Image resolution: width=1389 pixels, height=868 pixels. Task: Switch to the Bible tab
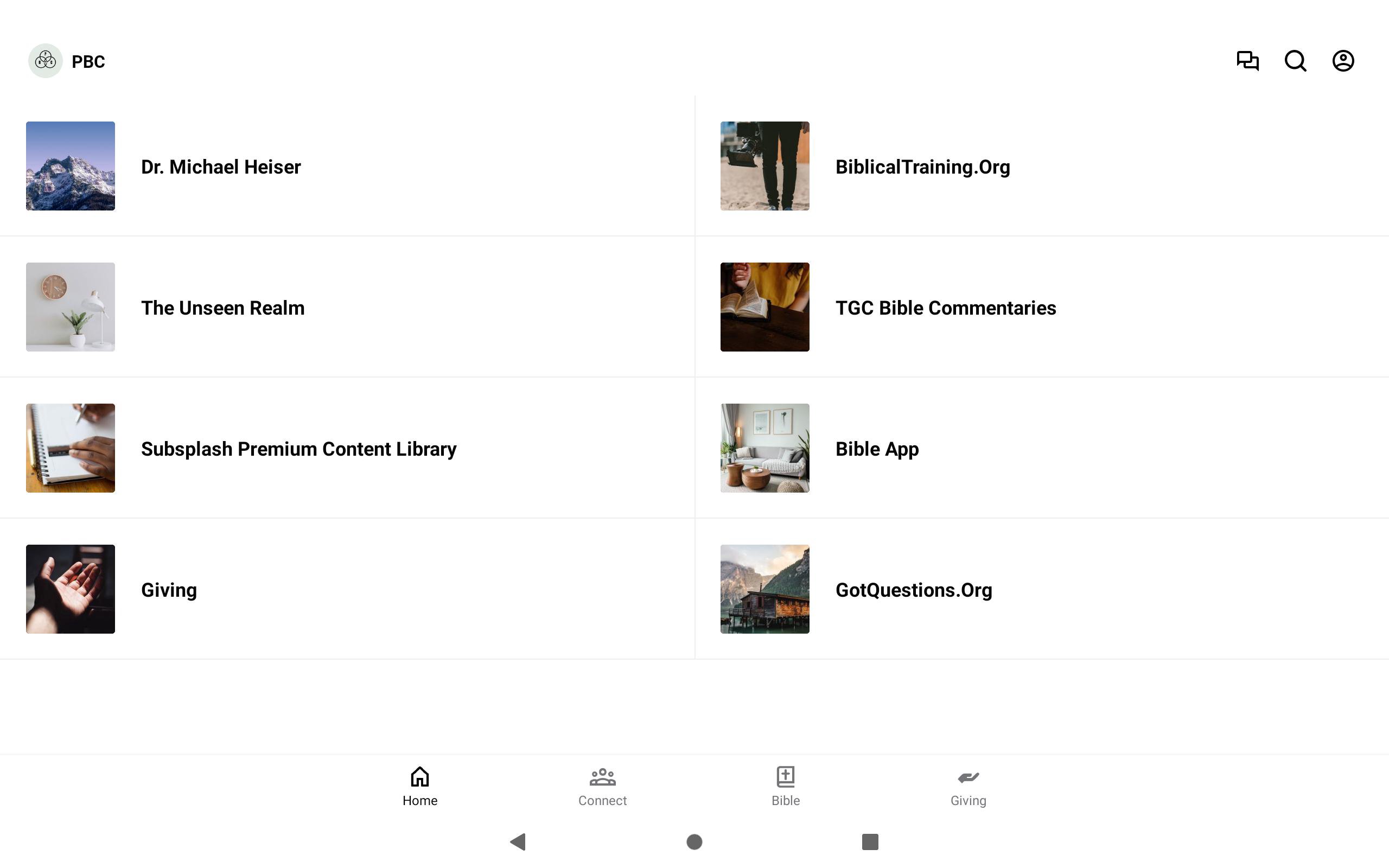785,786
